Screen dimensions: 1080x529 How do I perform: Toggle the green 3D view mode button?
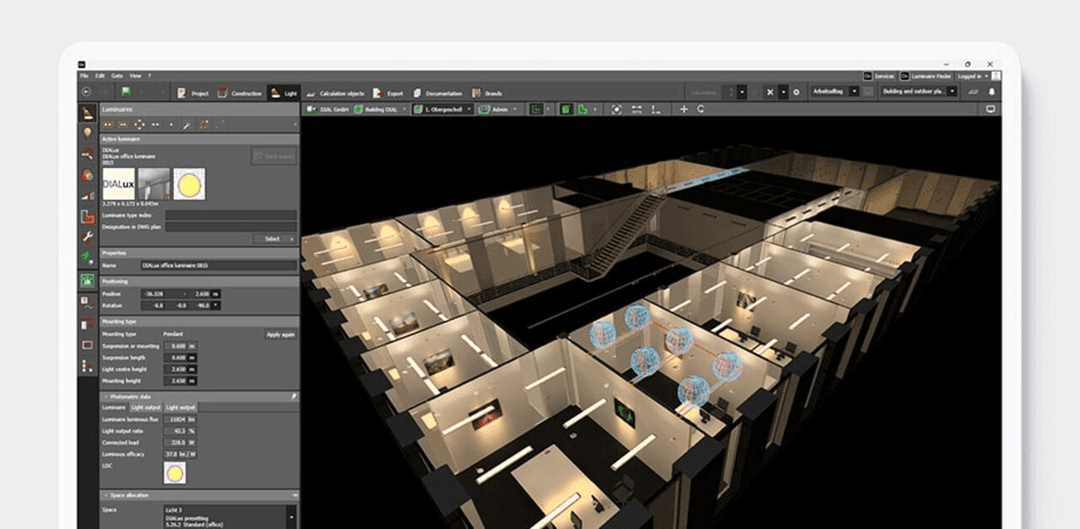(x=566, y=108)
